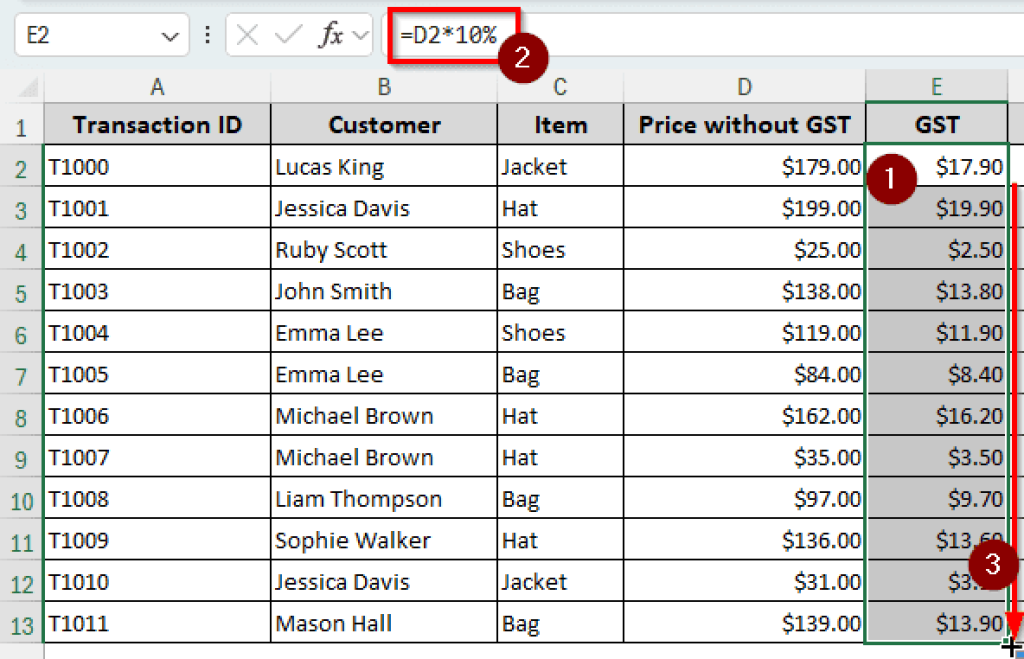Click cell D2 showing $179.00

point(744,166)
